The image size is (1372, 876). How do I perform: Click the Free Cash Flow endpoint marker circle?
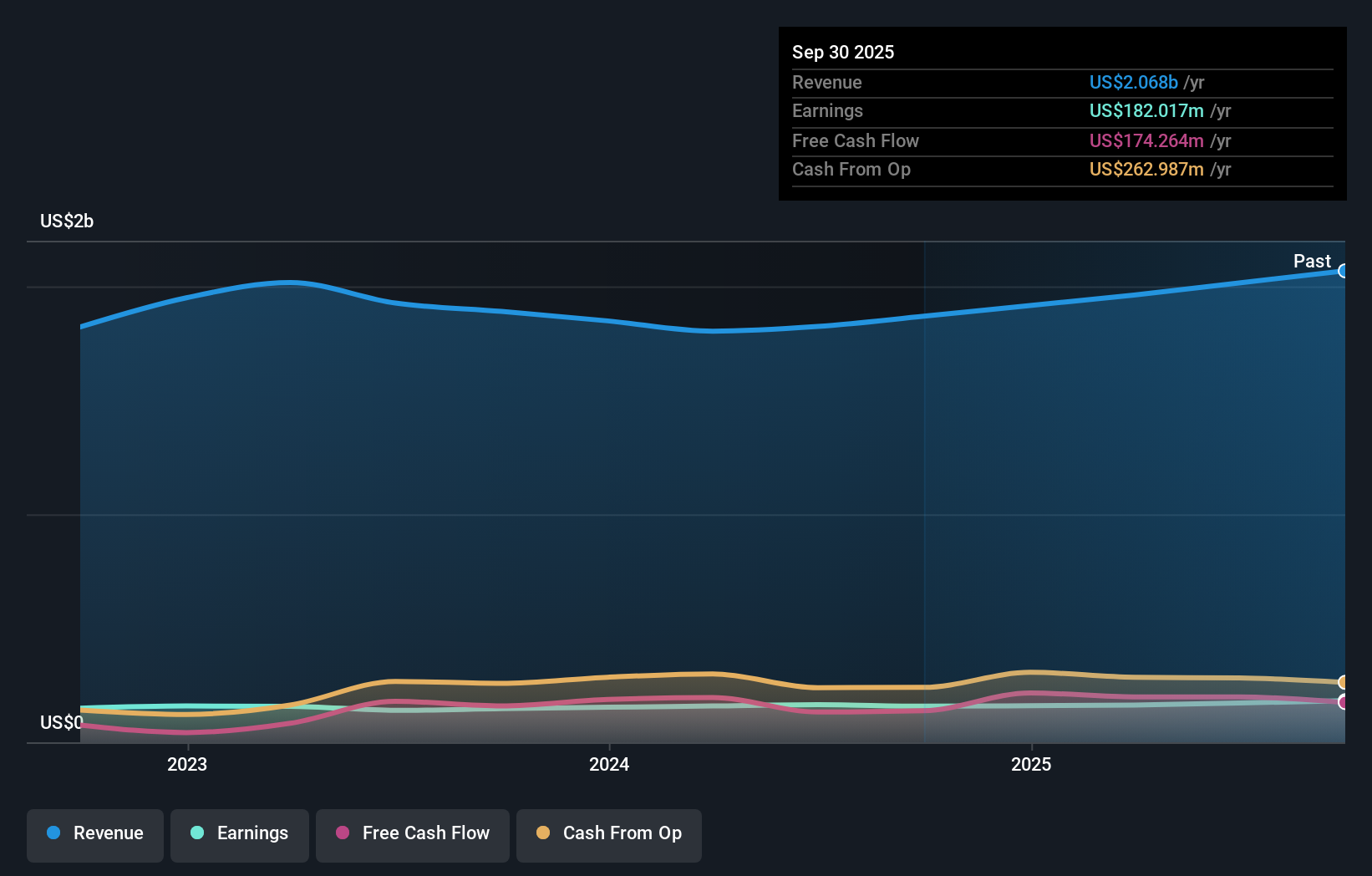[1343, 702]
